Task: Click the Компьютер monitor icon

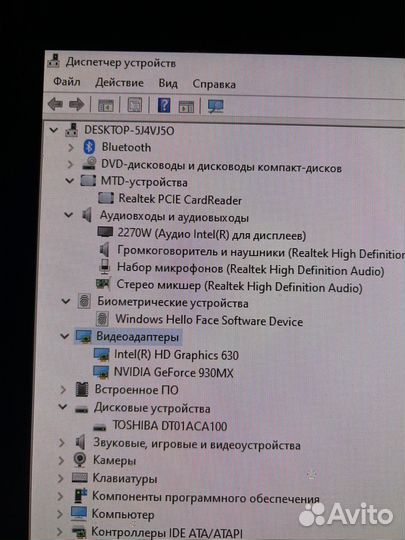Action: (78, 513)
